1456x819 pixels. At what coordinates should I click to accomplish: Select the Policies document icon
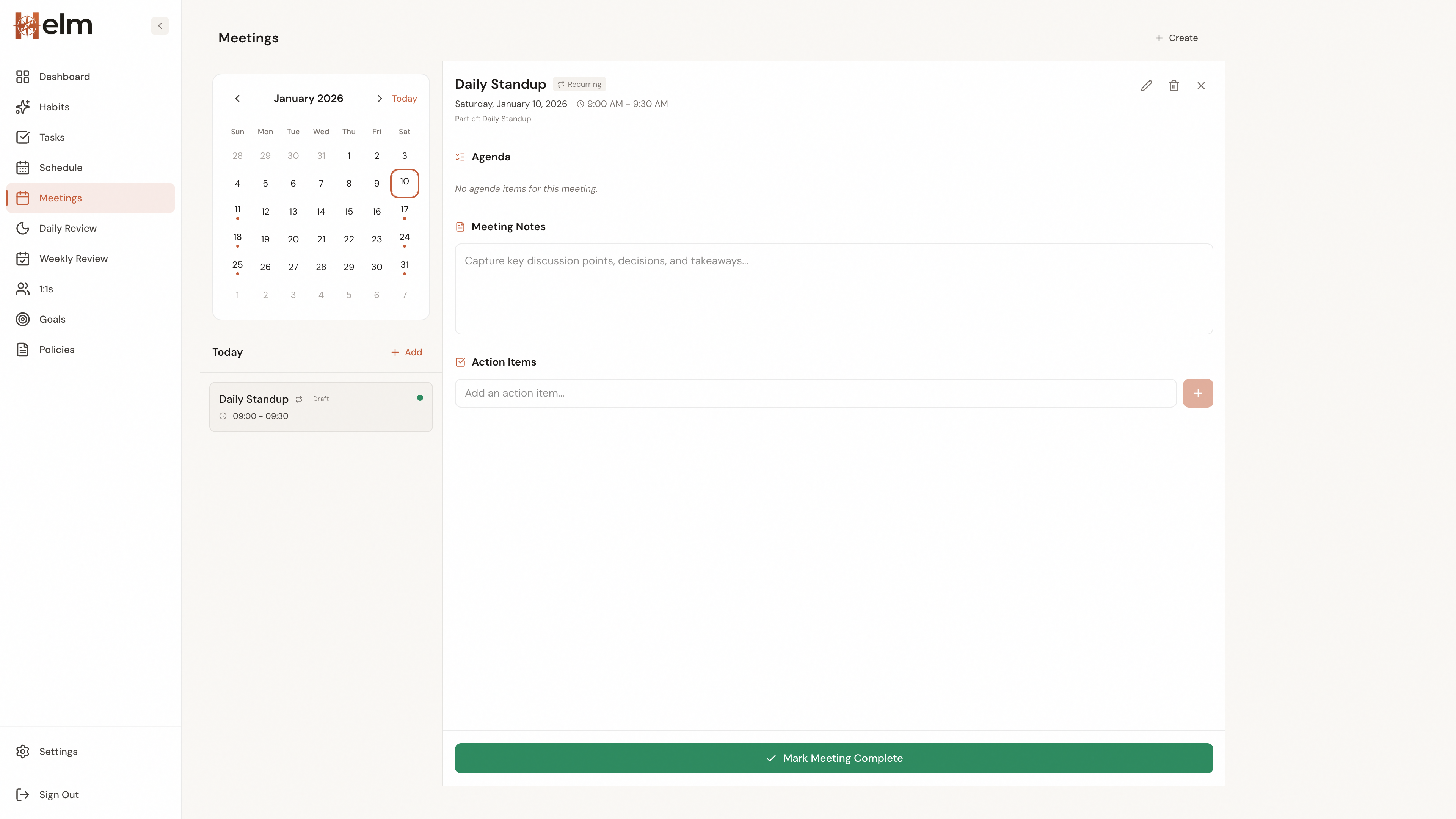tap(23, 349)
